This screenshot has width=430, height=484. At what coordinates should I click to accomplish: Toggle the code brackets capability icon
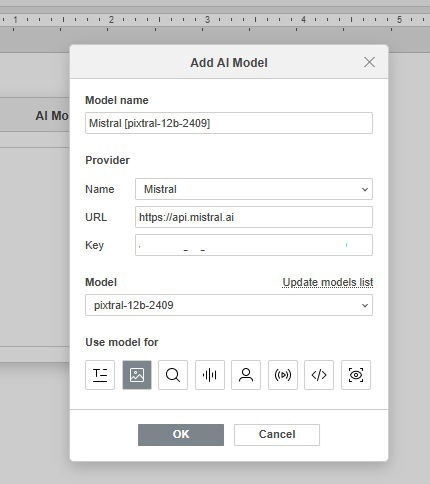click(x=319, y=375)
